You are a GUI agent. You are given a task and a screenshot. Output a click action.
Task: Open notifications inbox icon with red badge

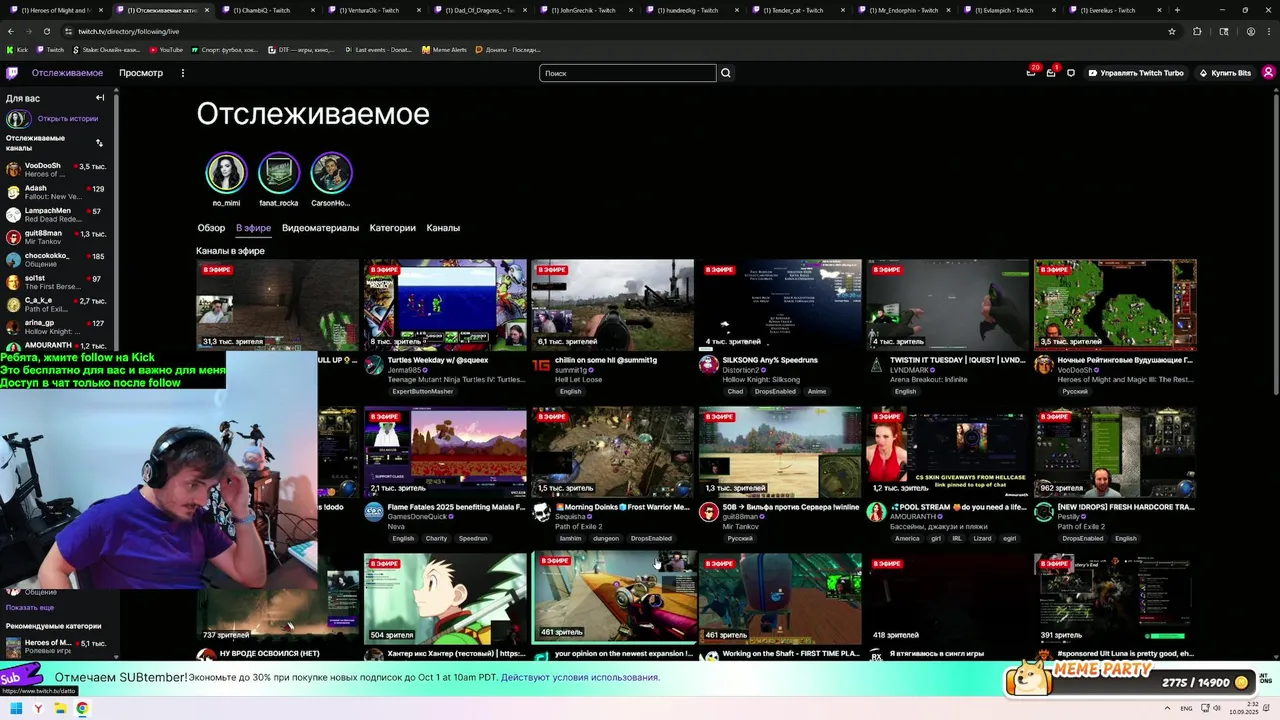[x=1051, y=73]
